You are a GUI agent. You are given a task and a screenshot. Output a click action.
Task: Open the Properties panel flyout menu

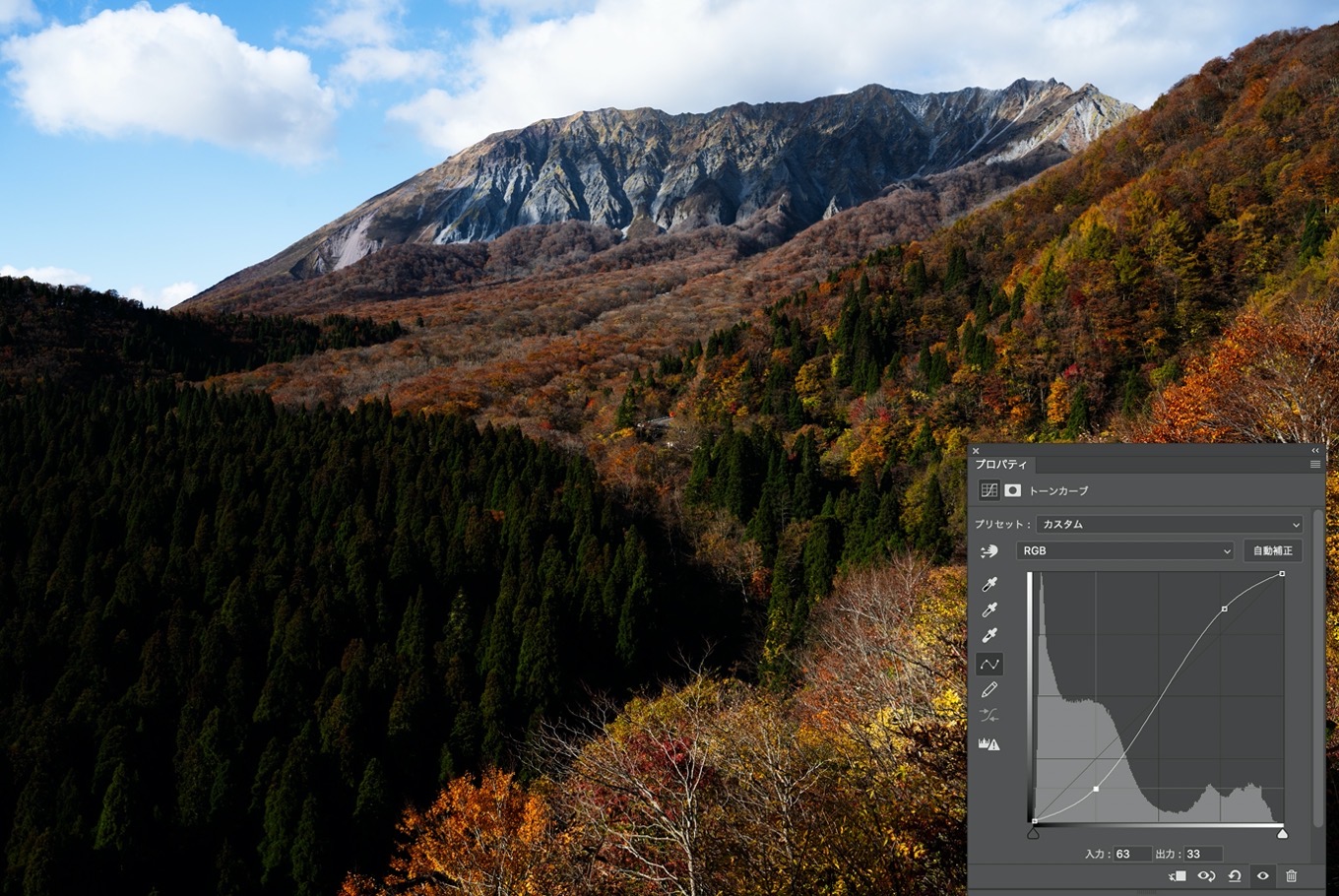1315,465
